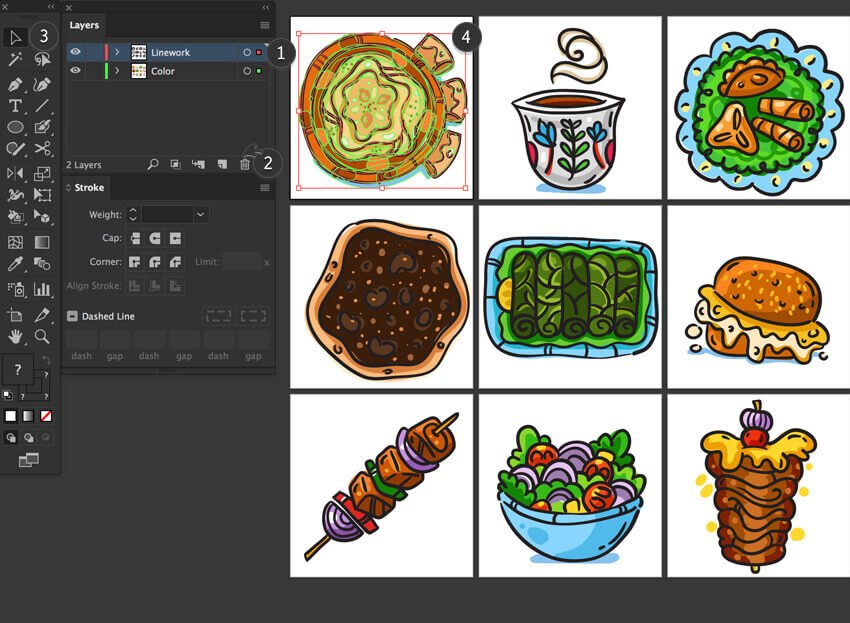Hide the Linework layer
The width and height of the screenshot is (850, 623).
(76, 52)
